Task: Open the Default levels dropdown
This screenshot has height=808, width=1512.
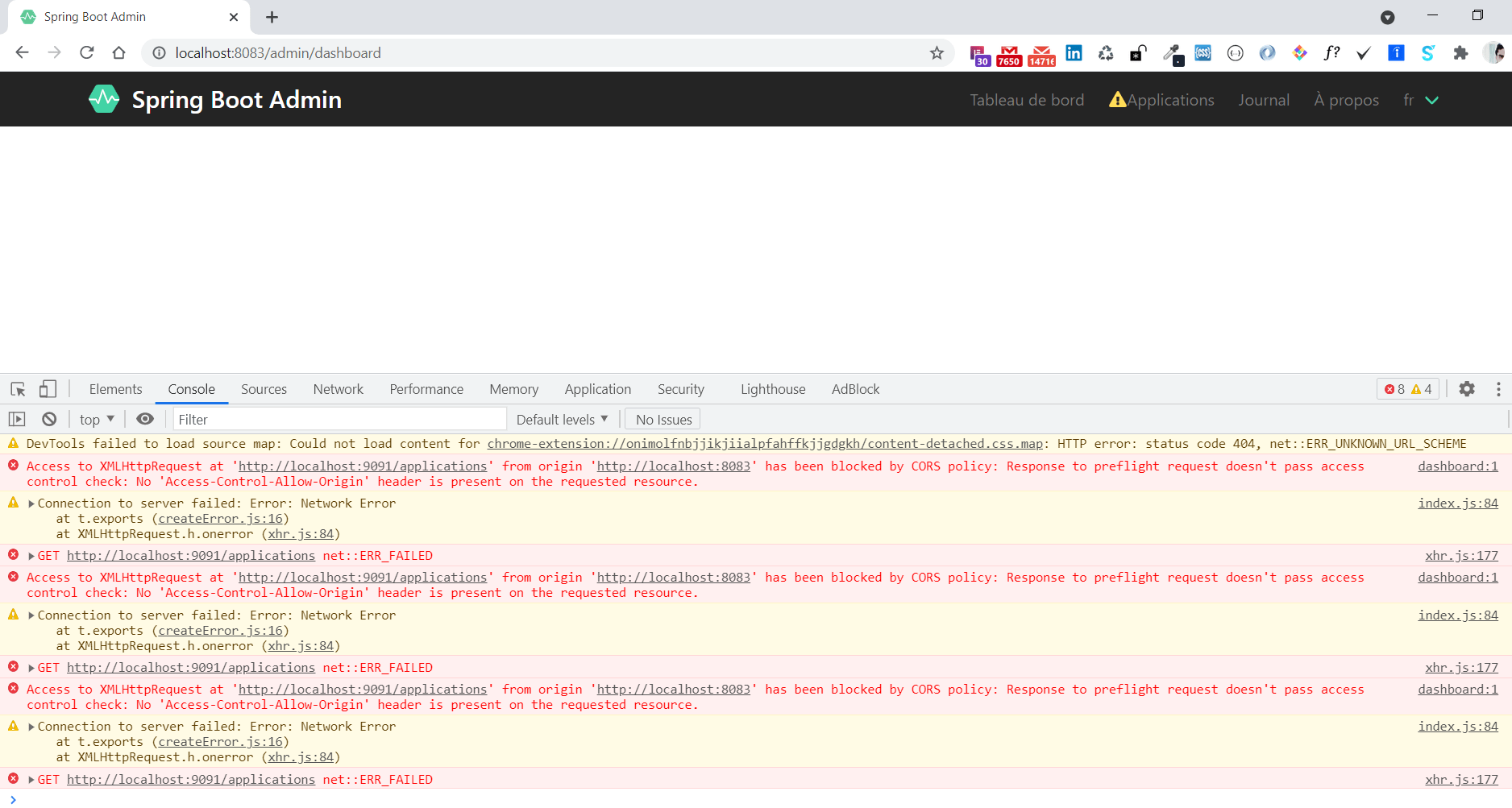Action: (562, 419)
